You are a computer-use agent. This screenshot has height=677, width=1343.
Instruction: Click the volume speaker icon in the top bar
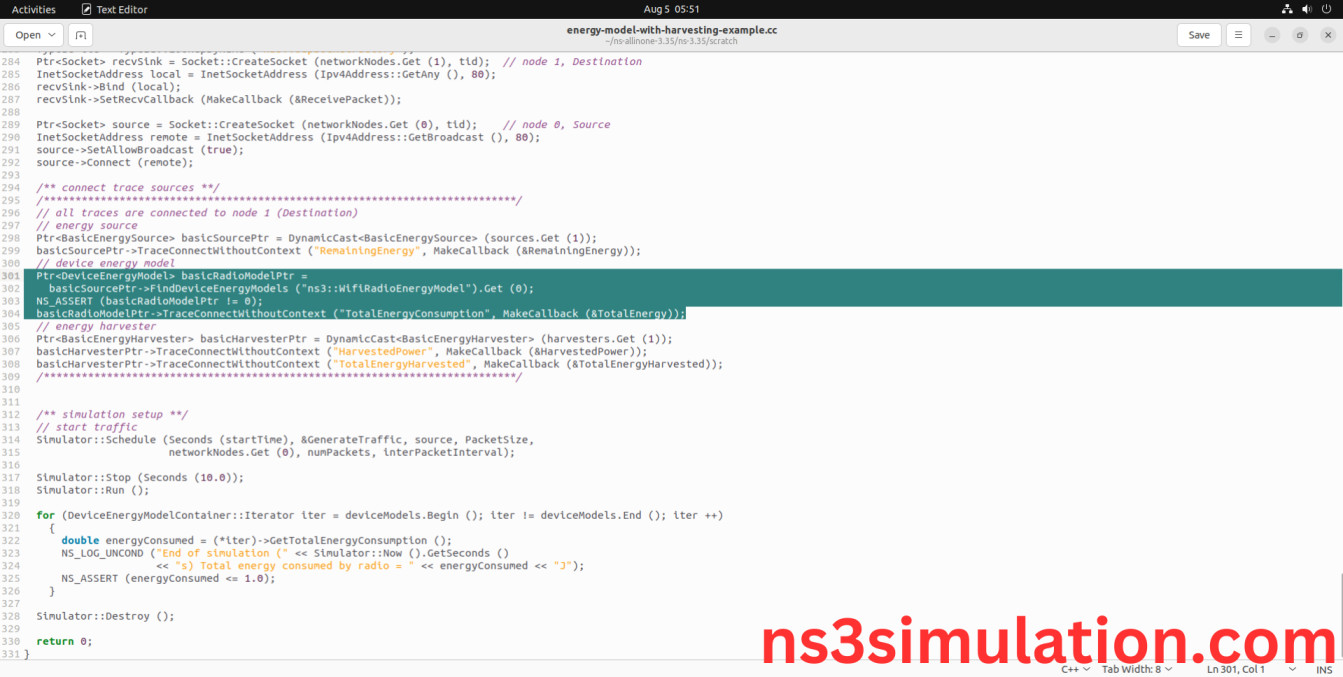coord(1305,8)
